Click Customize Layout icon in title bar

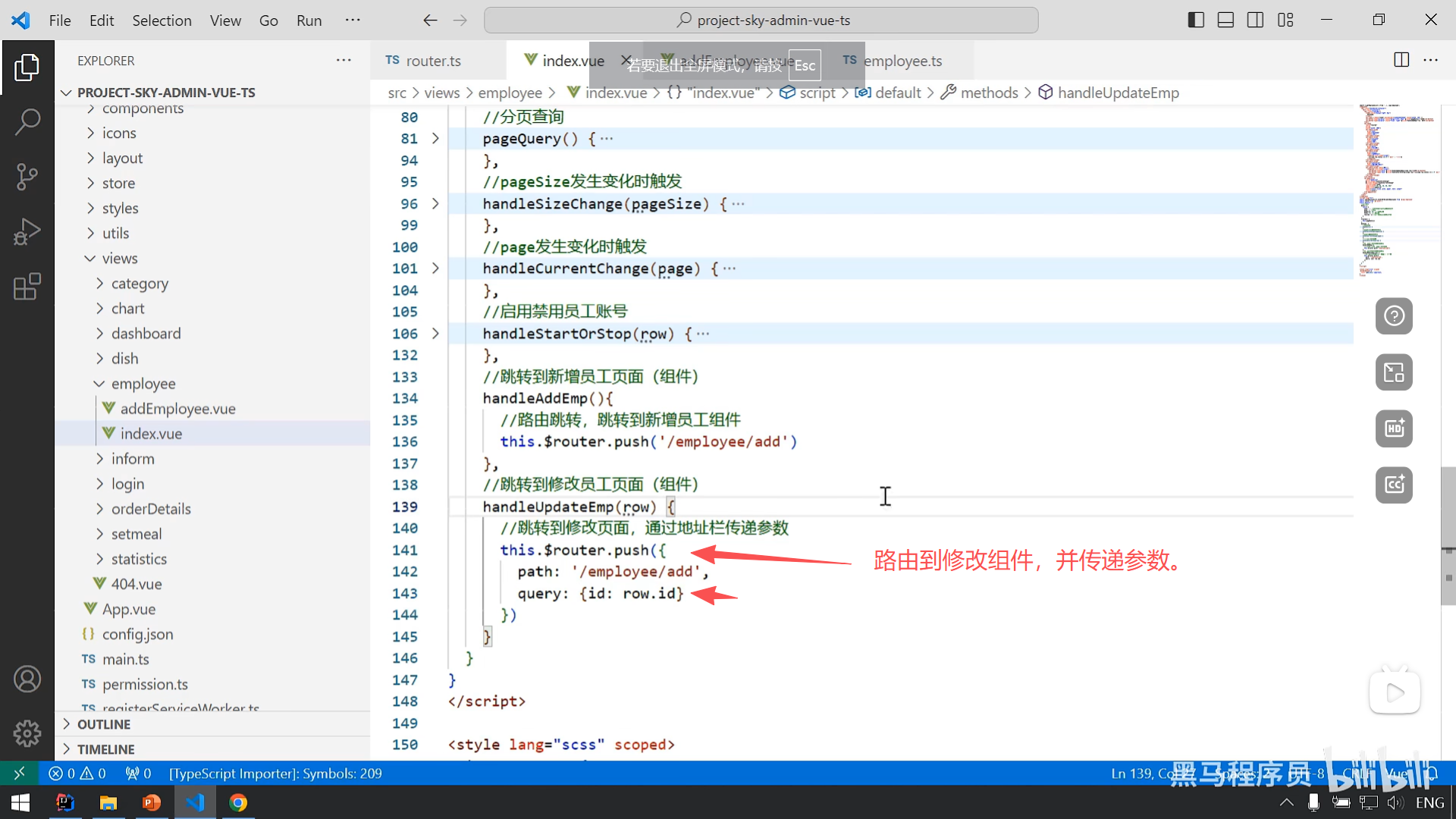1285,20
